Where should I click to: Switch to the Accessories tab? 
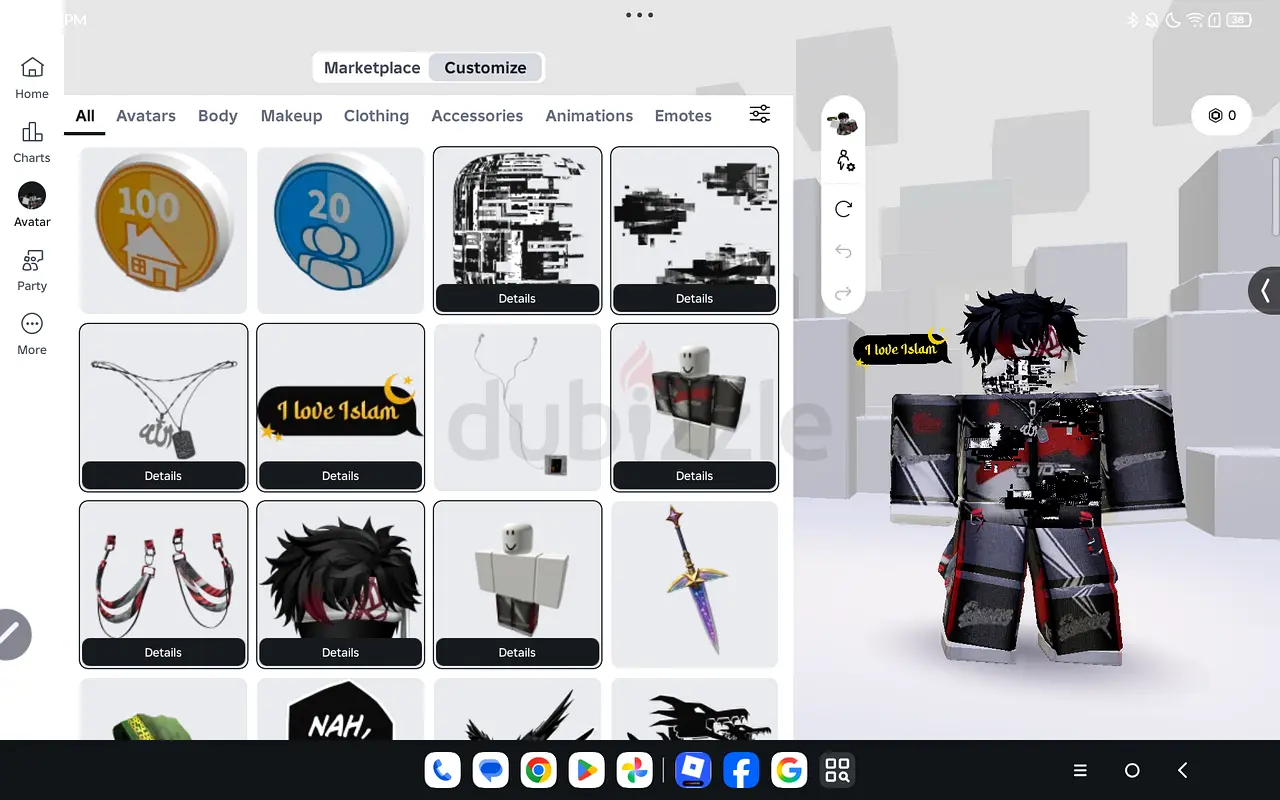click(477, 116)
